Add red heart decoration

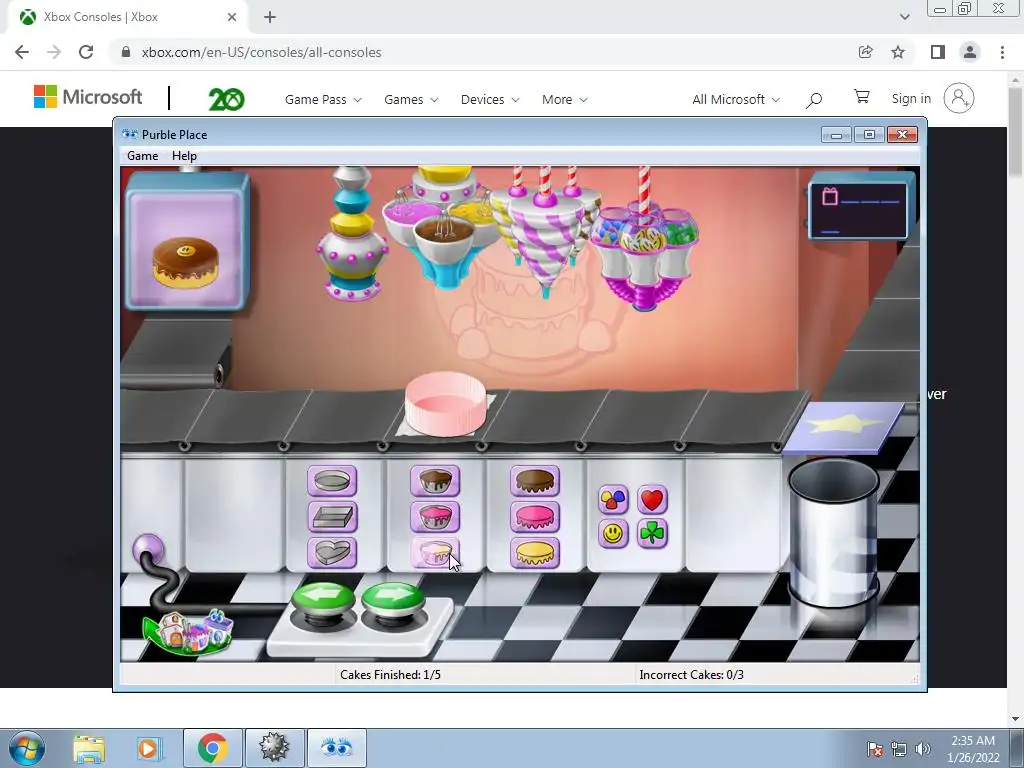652,500
